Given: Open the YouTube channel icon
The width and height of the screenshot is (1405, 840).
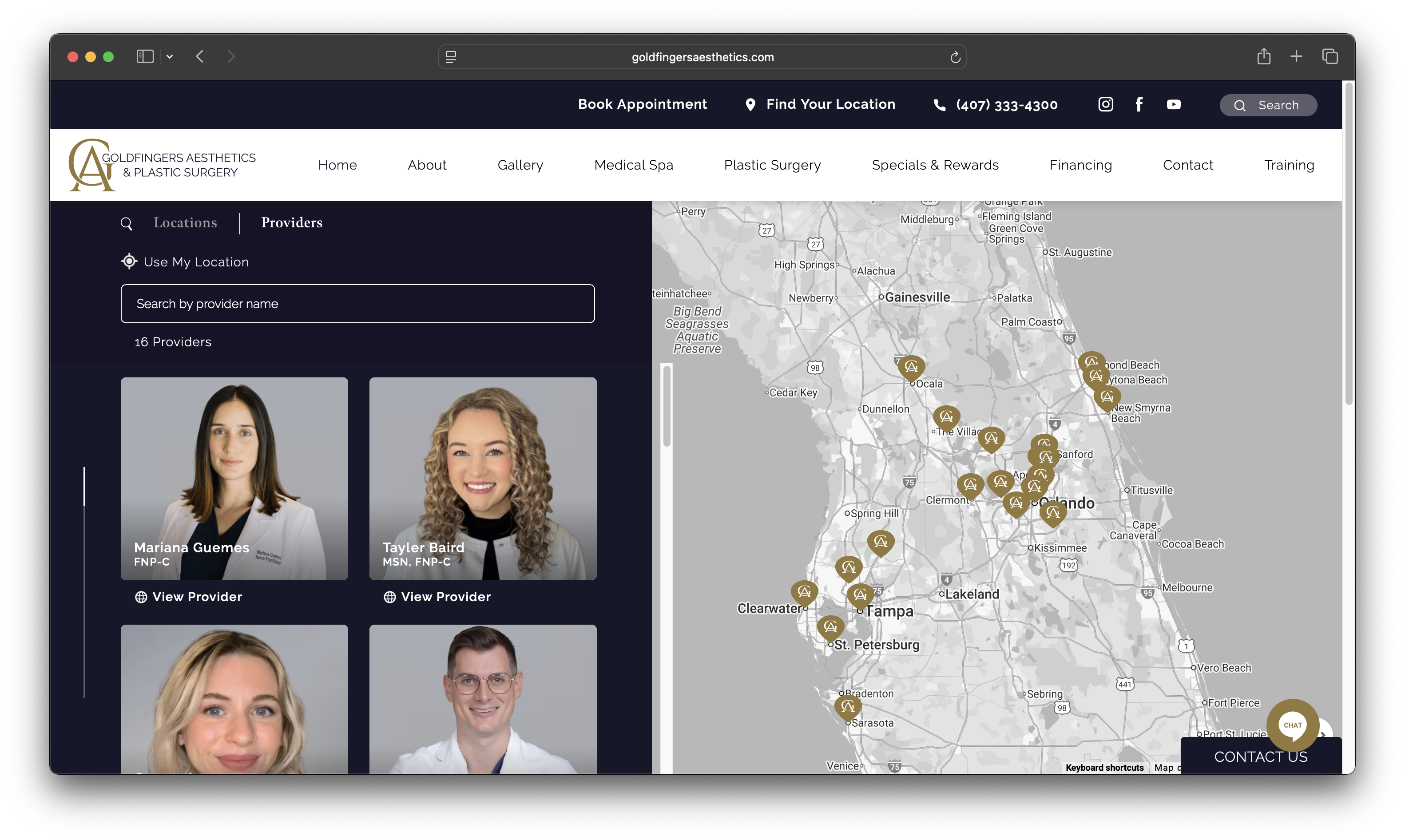Looking at the screenshot, I should pos(1174,104).
